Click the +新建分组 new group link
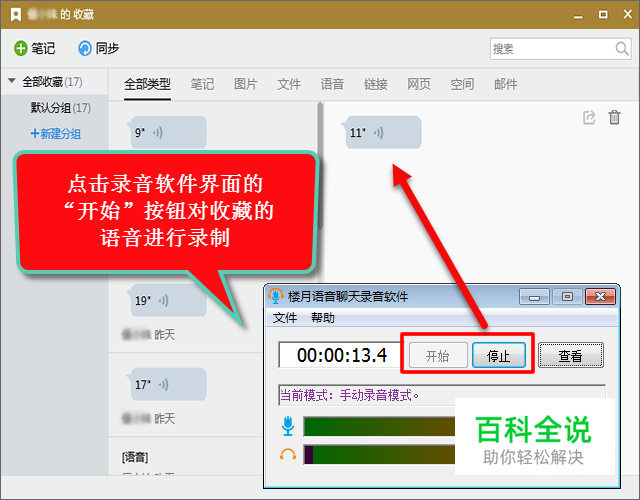The width and height of the screenshot is (640, 500). pyautogui.click(x=56, y=133)
